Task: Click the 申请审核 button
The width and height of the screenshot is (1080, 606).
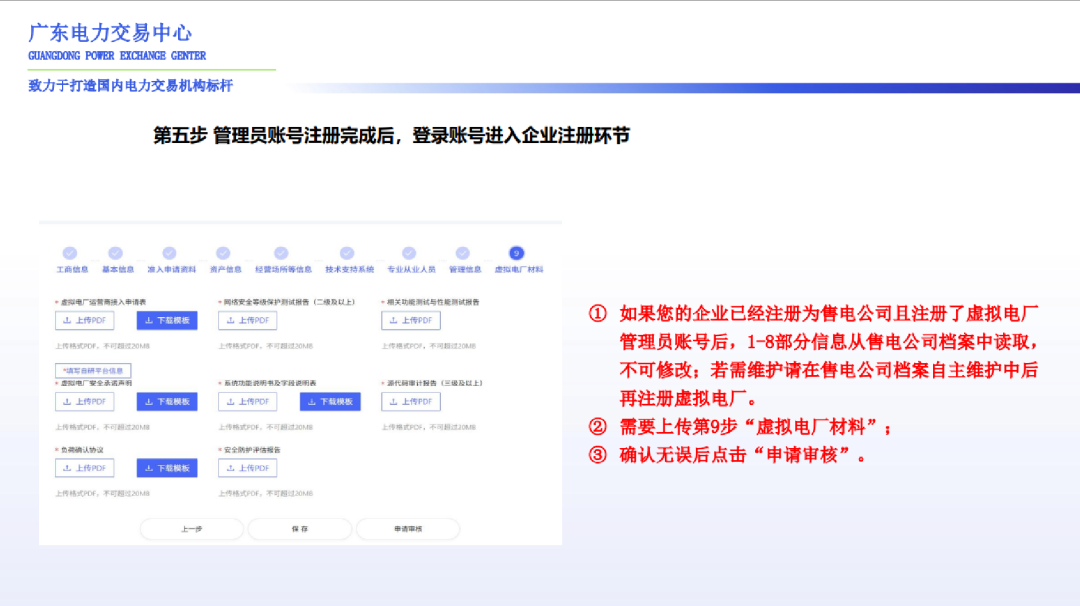Action: click(407, 528)
